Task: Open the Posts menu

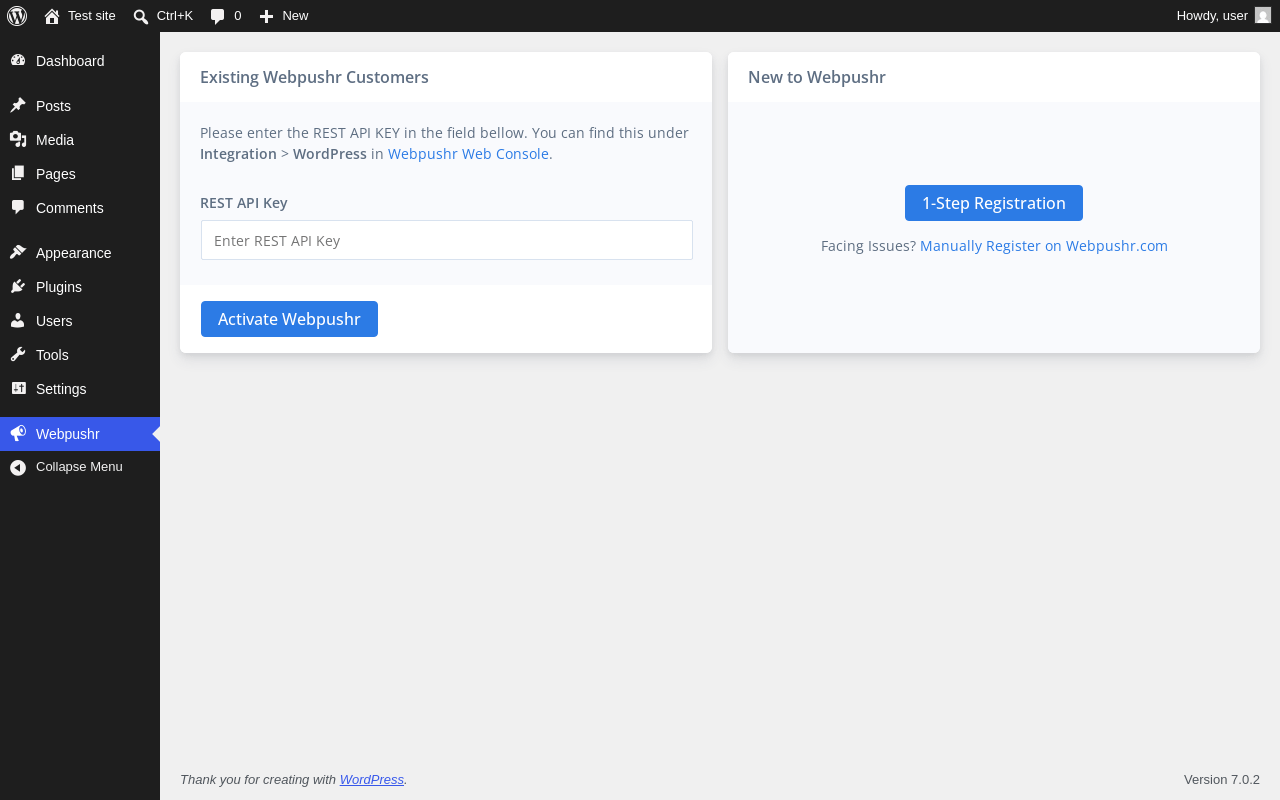Action: click(53, 106)
